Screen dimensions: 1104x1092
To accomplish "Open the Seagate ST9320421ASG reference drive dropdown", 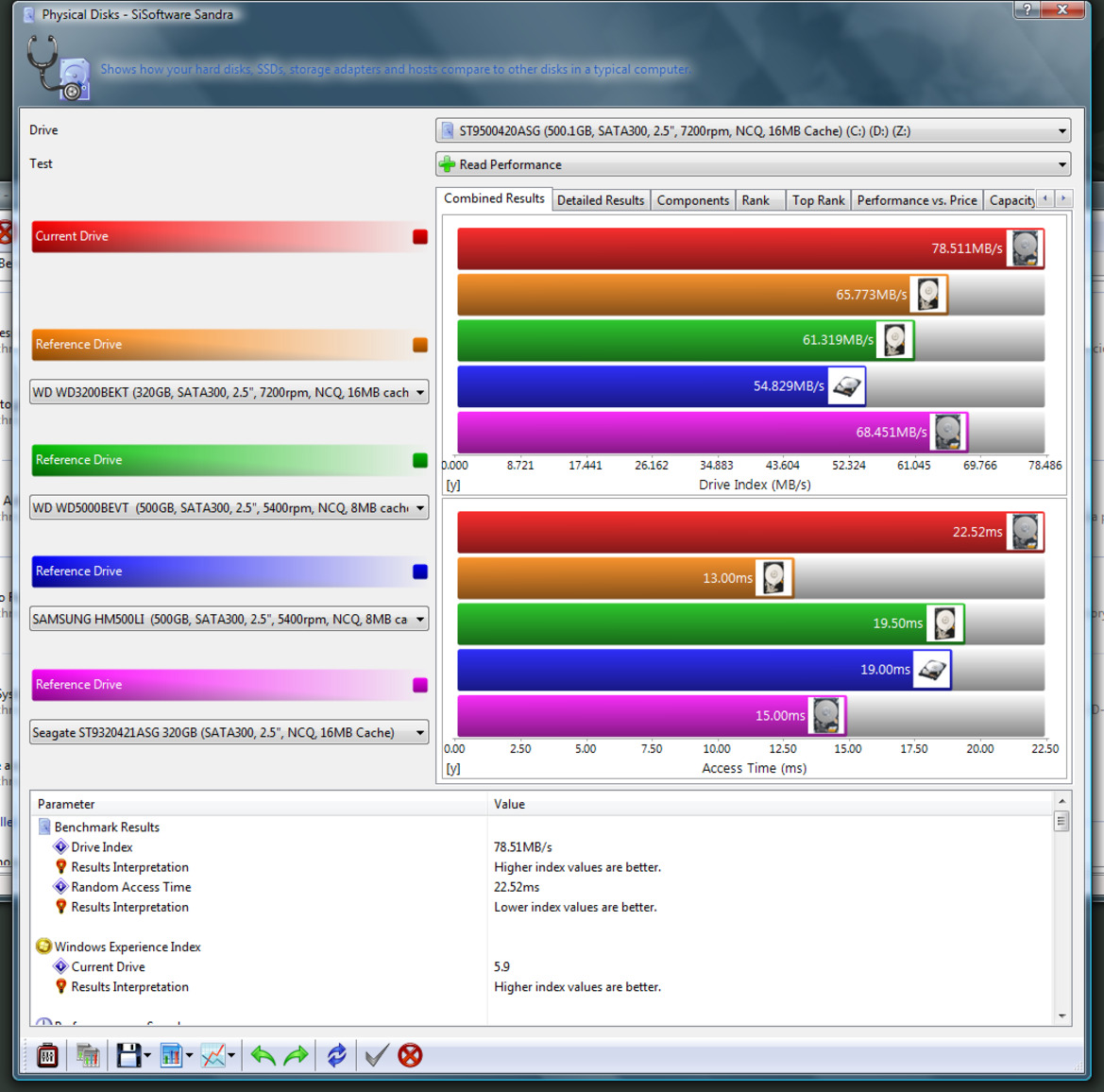I will point(229,732).
